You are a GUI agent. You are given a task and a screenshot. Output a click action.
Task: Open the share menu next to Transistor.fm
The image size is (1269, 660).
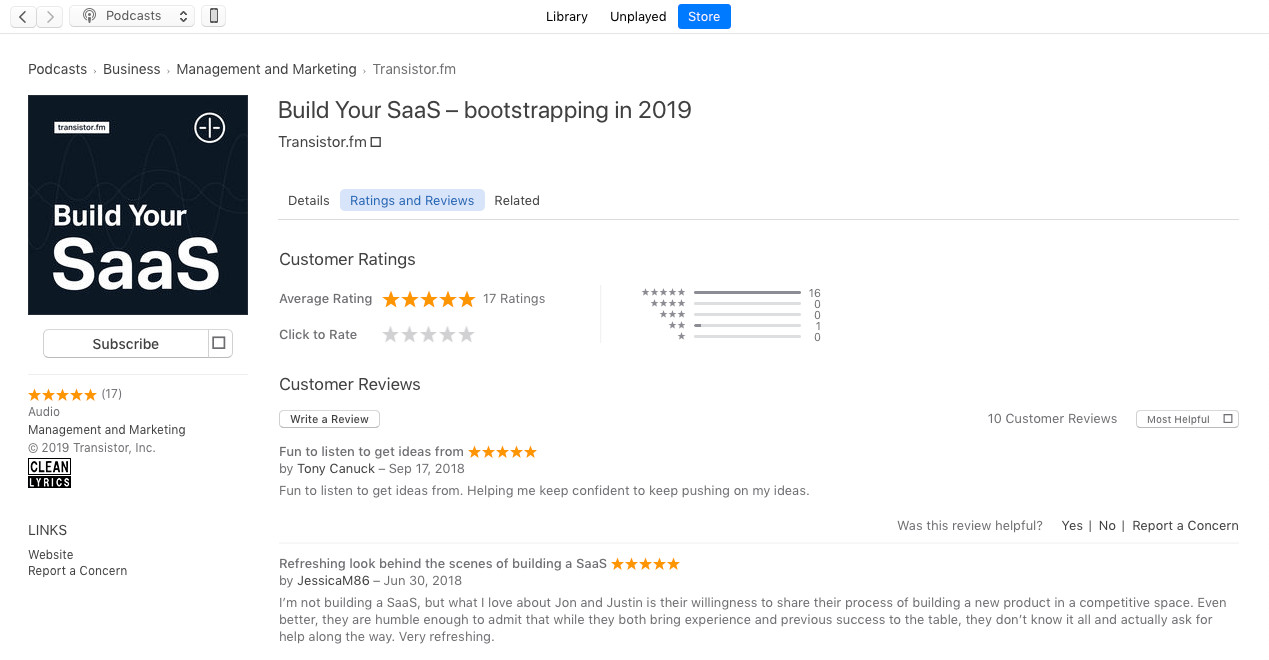point(376,142)
